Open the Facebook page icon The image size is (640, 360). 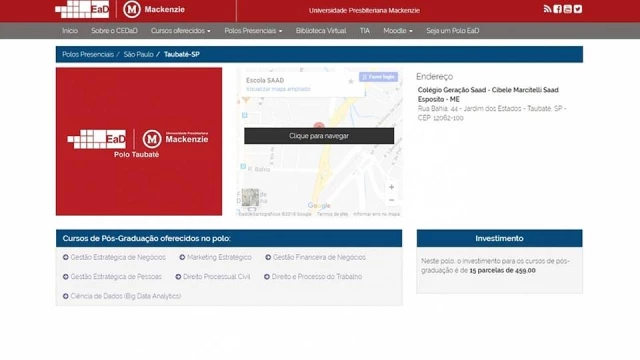[558, 9]
